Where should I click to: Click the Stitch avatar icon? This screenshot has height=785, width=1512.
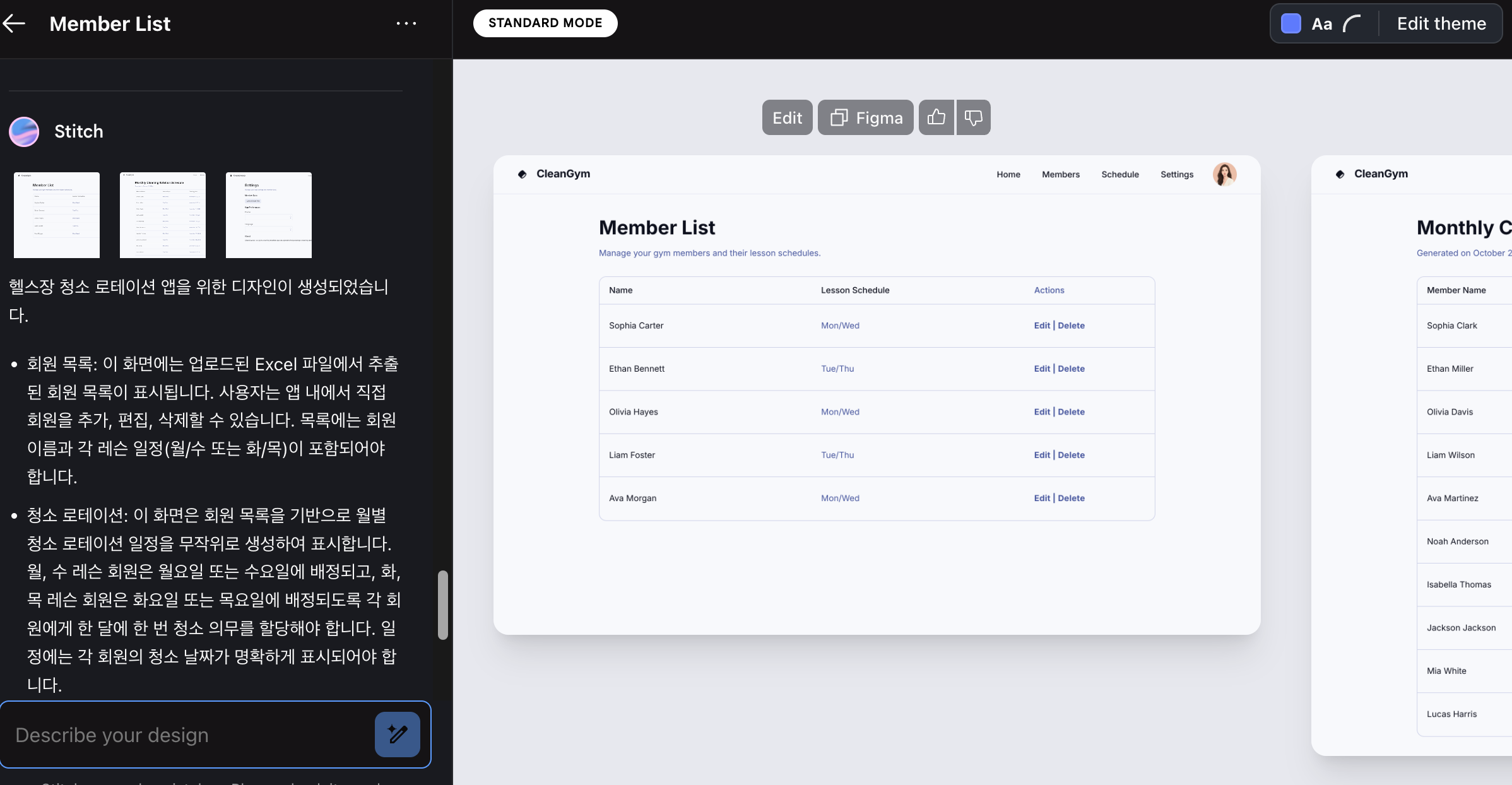[24, 131]
